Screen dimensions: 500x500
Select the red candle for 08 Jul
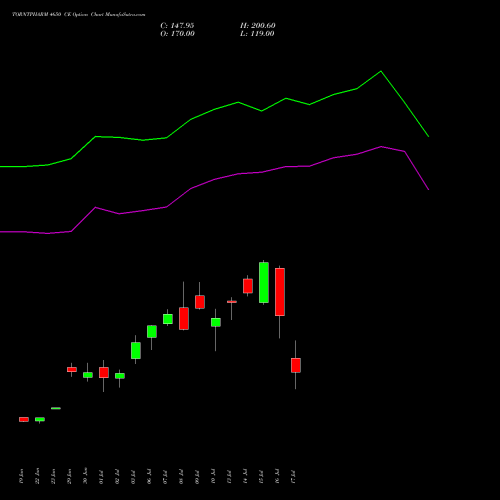click(184, 318)
